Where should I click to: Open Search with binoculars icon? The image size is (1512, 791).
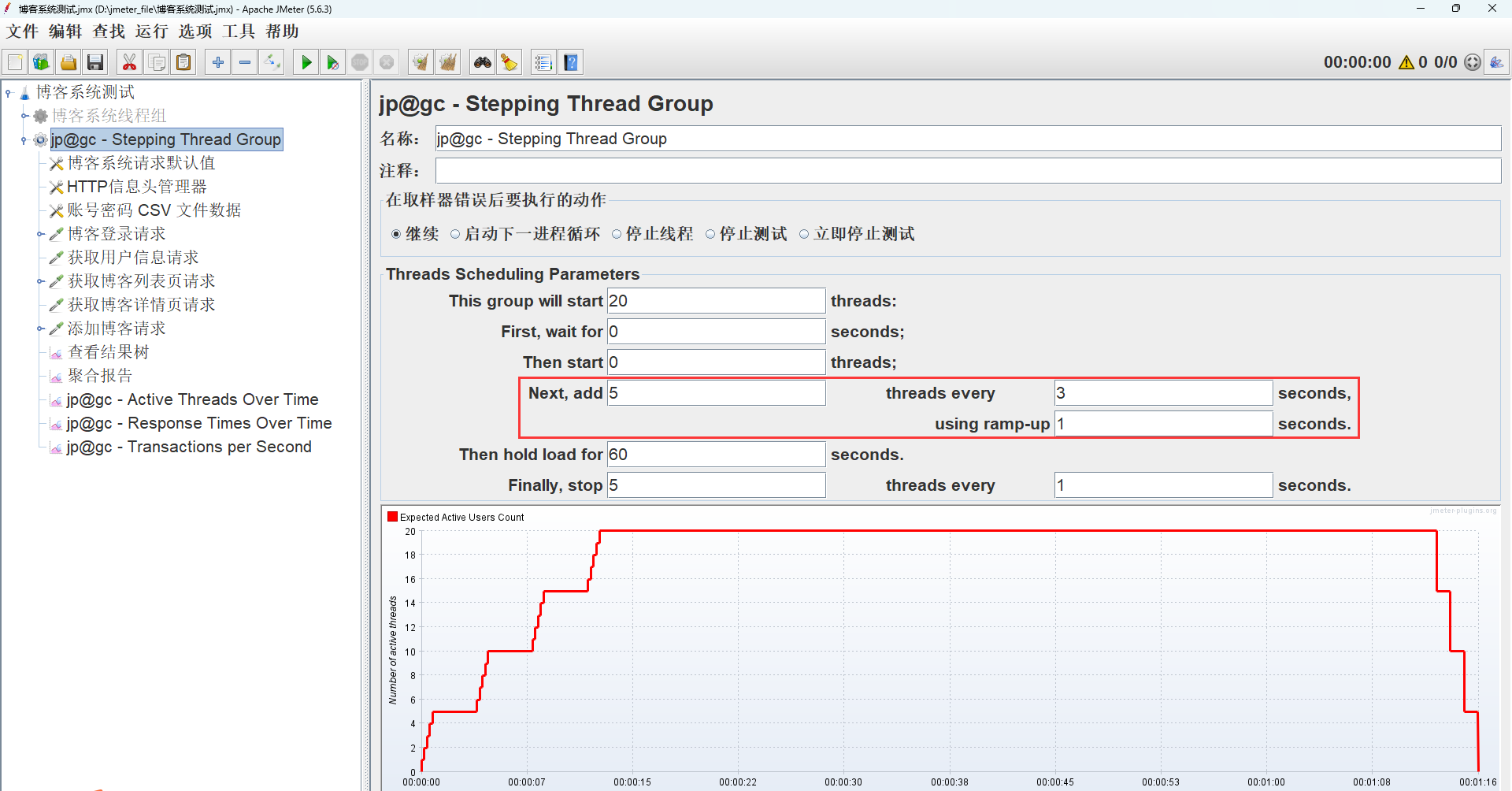click(x=483, y=62)
